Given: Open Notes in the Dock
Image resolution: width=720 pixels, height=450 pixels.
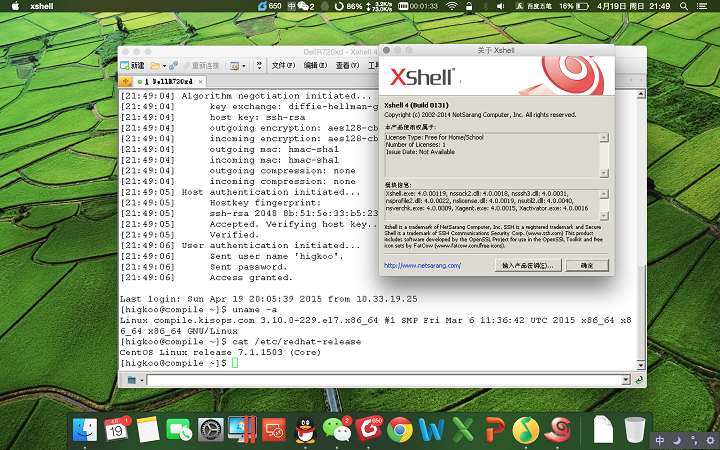Looking at the screenshot, I should coord(147,430).
